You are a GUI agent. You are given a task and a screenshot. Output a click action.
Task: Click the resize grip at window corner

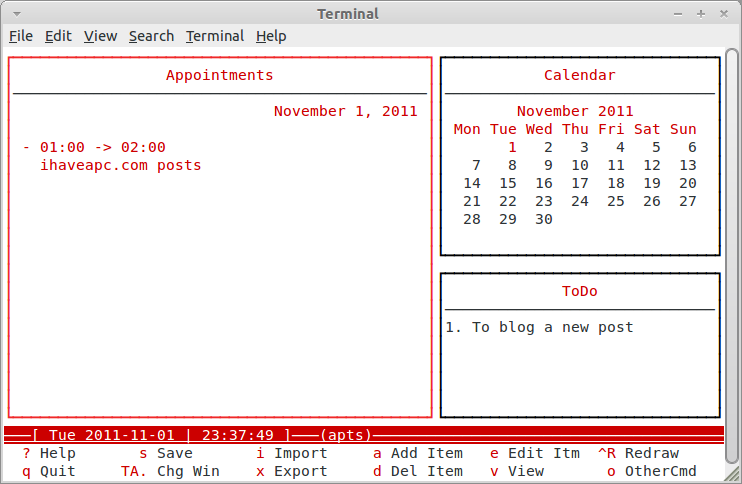click(733, 475)
